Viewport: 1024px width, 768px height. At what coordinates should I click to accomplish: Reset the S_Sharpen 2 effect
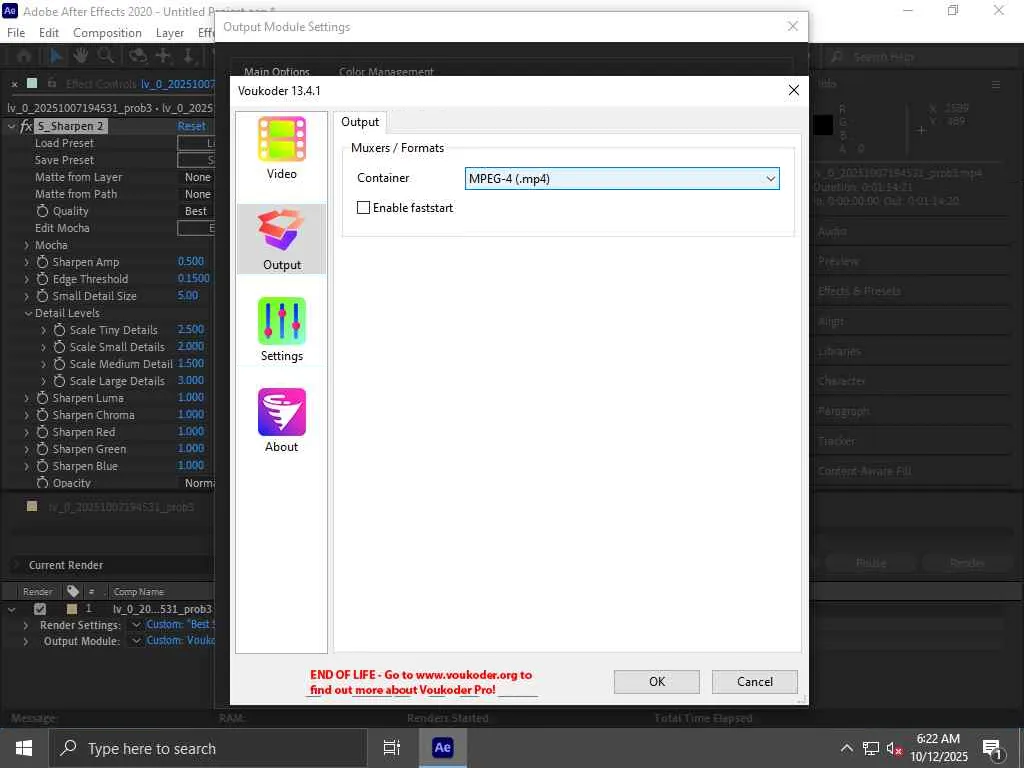[x=191, y=126]
